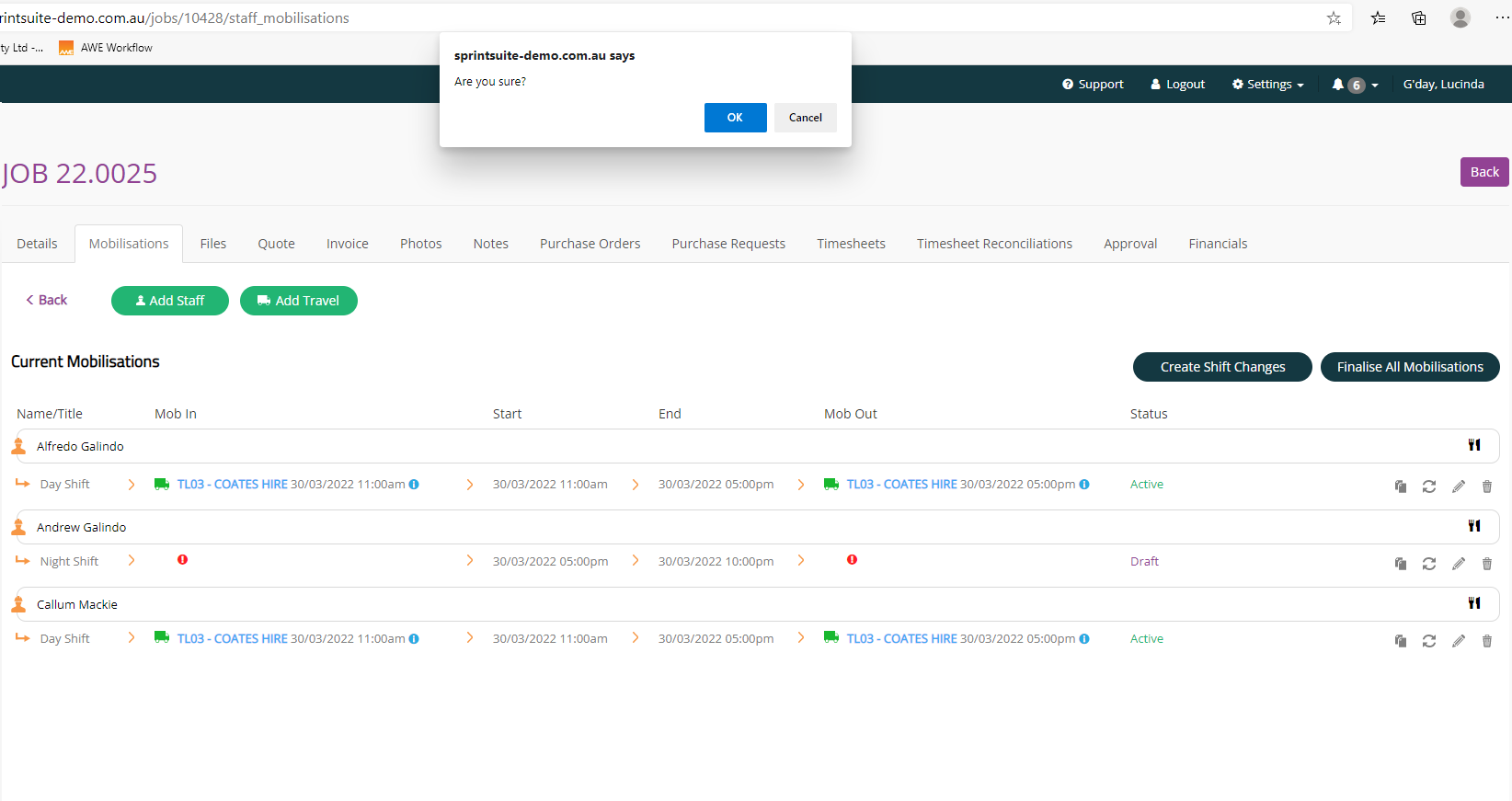Open the Support link
This screenshot has height=801, width=1512.
1093,84
